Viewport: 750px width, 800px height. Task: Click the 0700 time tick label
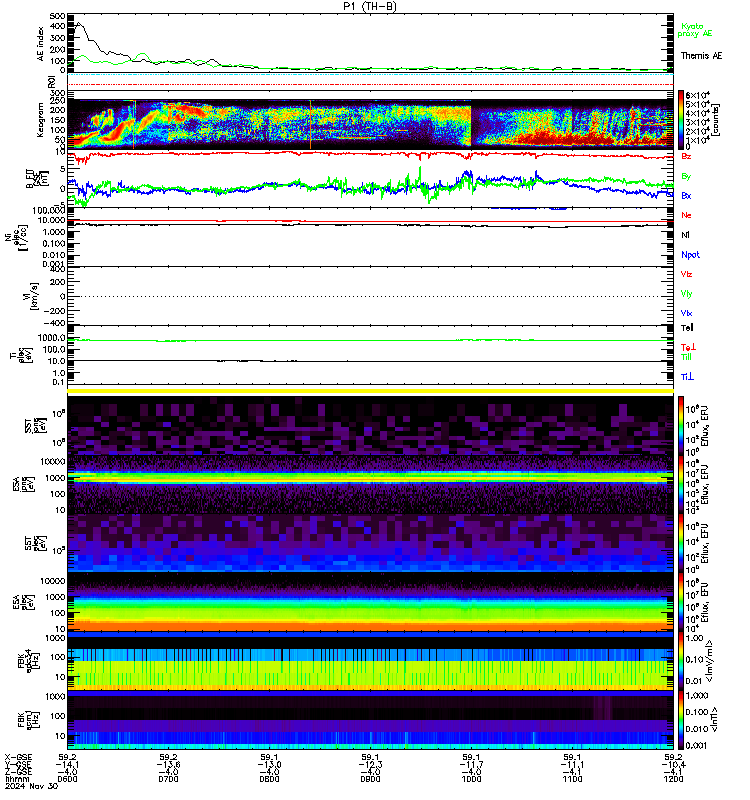(168, 779)
